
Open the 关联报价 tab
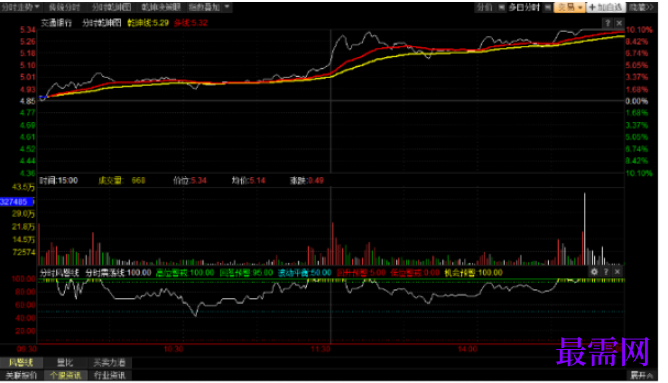(21, 375)
